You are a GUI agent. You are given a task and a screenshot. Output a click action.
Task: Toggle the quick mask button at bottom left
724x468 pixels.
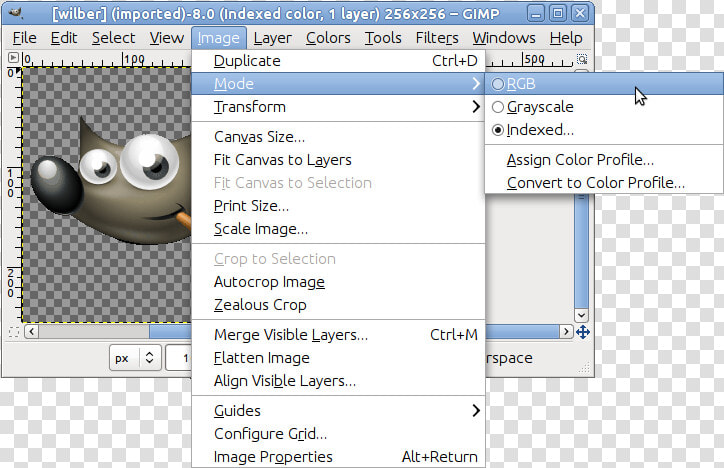(x=14, y=332)
